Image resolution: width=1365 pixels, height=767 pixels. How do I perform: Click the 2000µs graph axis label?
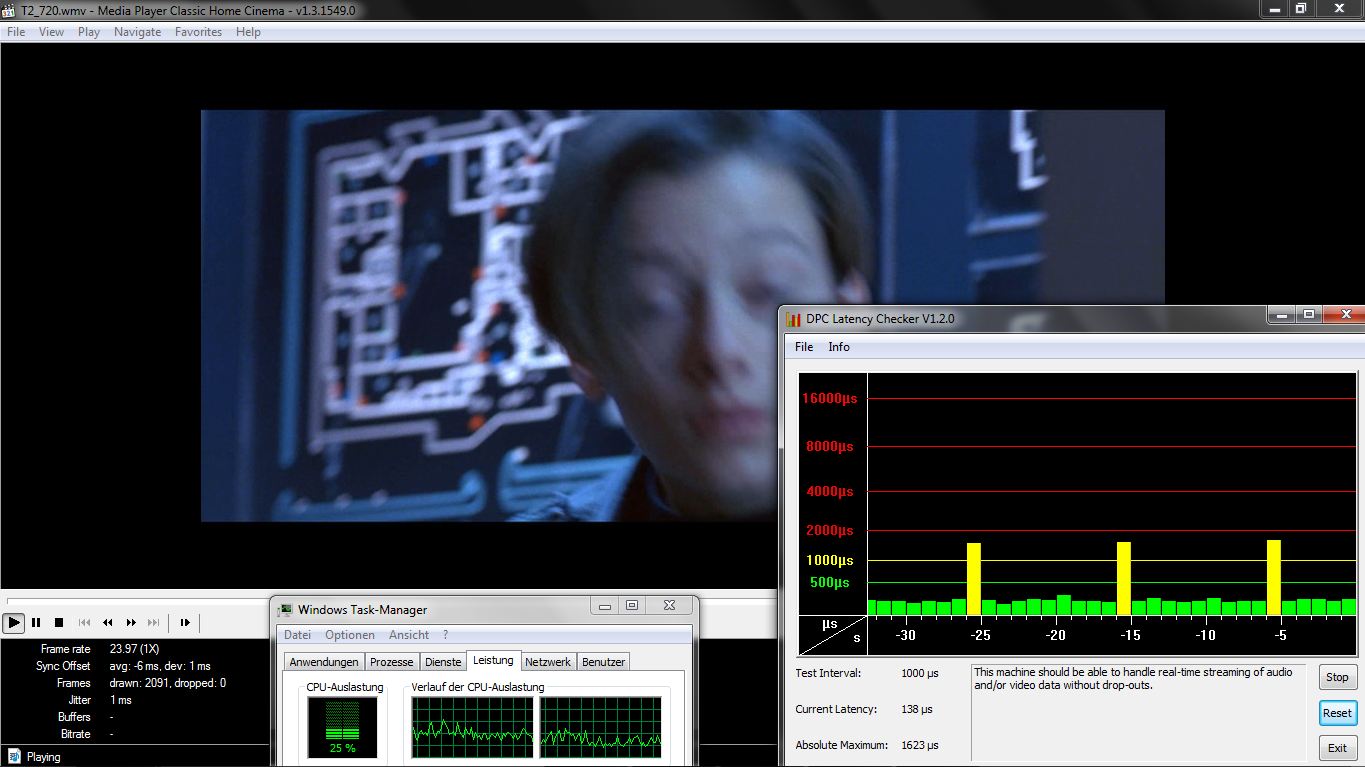click(x=830, y=530)
